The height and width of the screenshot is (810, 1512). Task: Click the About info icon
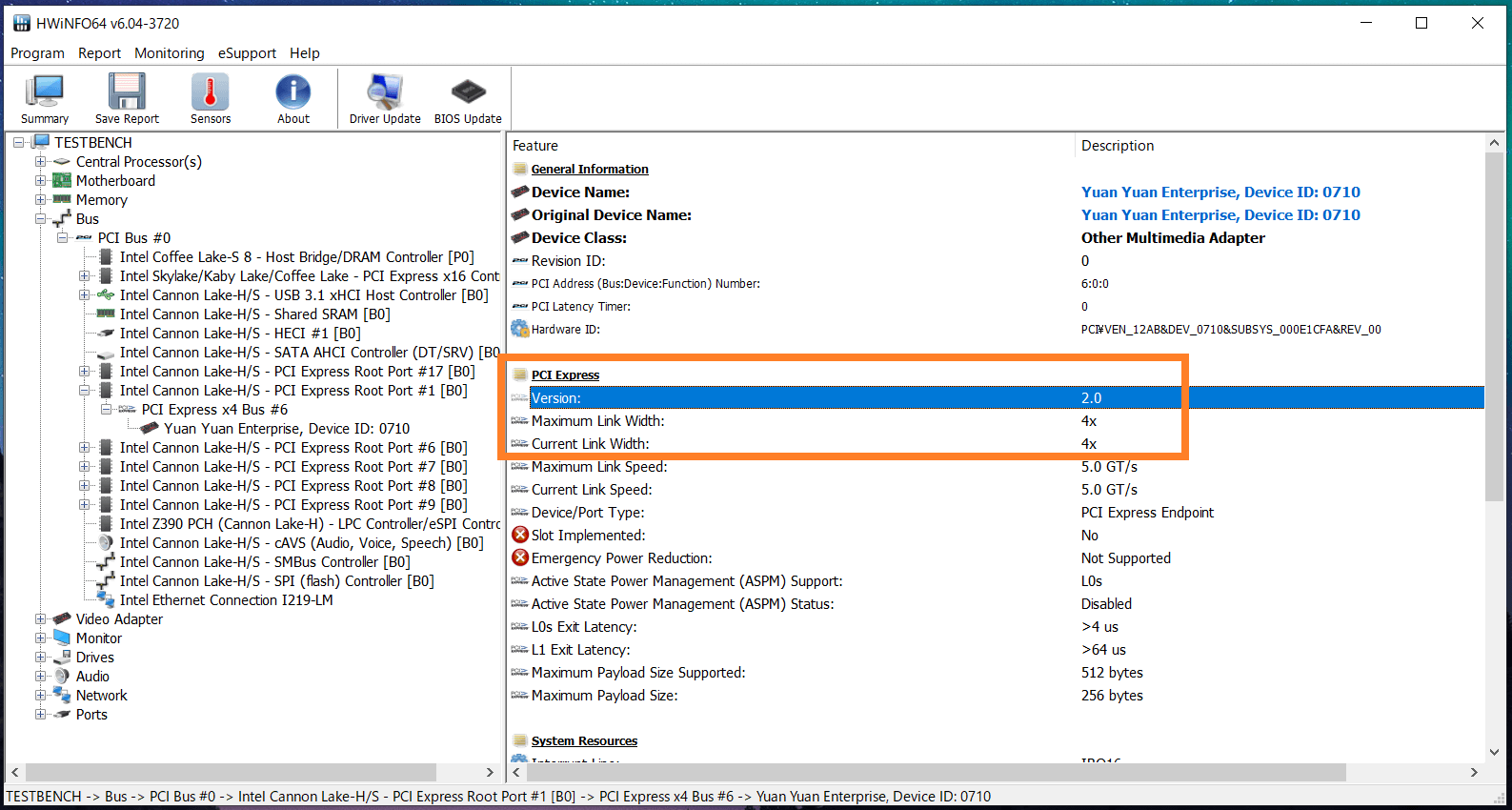293,91
